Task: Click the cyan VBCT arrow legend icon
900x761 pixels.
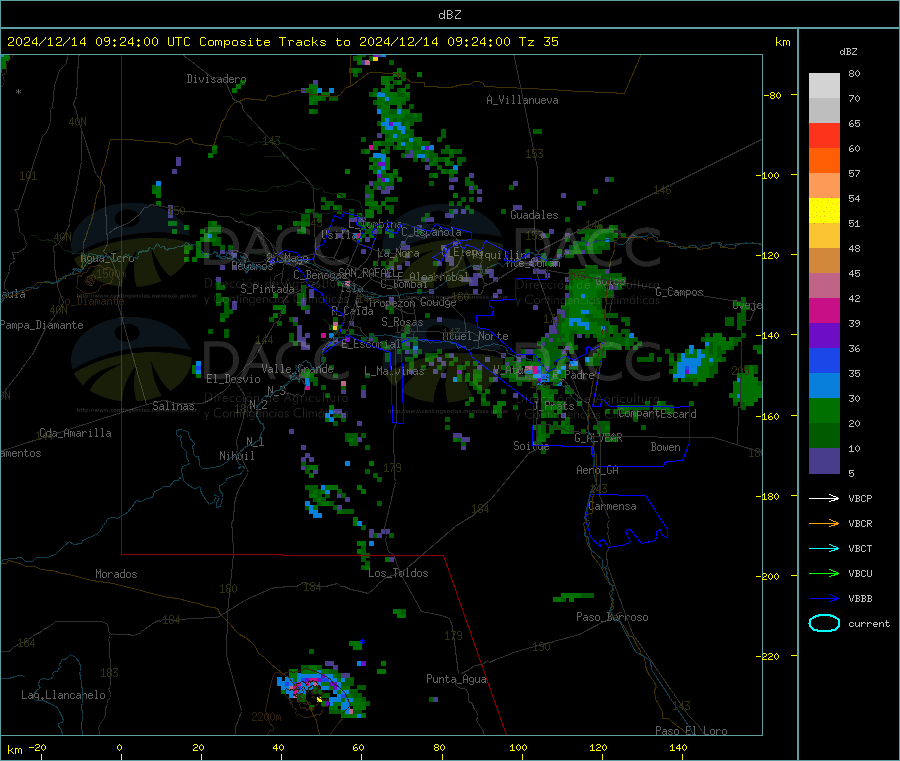Action: pyautogui.click(x=824, y=548)
